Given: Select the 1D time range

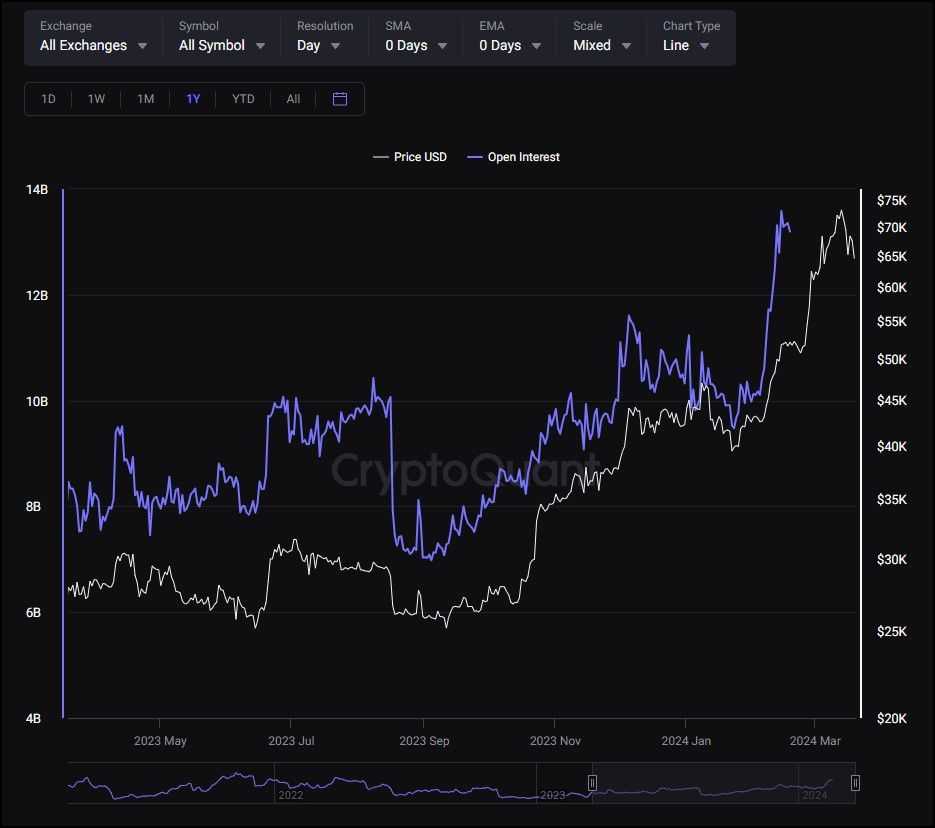Looking at the screenshot, I should pyautogui.click(x=48, y=99).
